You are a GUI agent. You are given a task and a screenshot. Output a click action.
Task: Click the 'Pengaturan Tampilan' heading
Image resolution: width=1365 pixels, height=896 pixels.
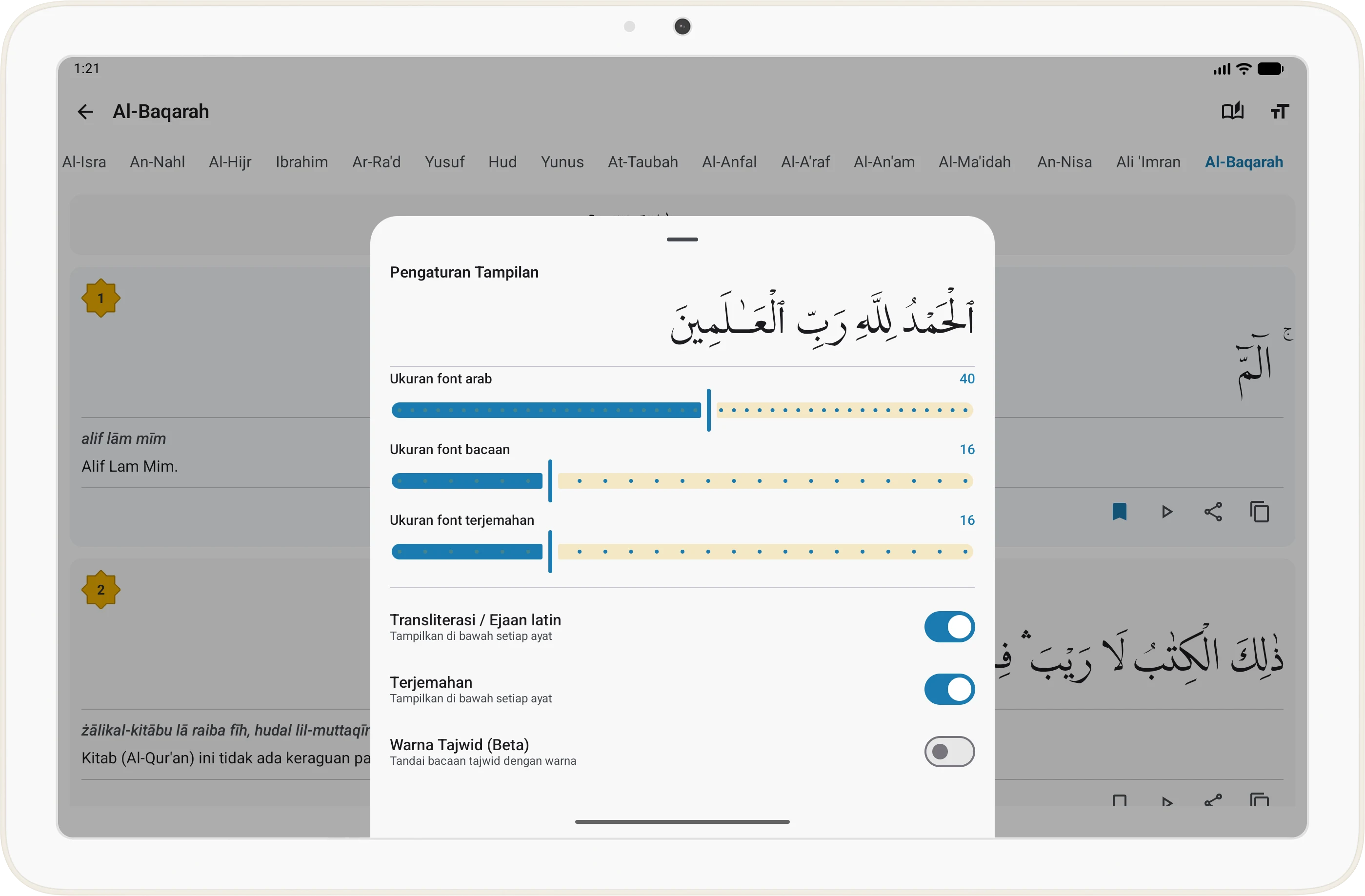click(x=464, y=272)
